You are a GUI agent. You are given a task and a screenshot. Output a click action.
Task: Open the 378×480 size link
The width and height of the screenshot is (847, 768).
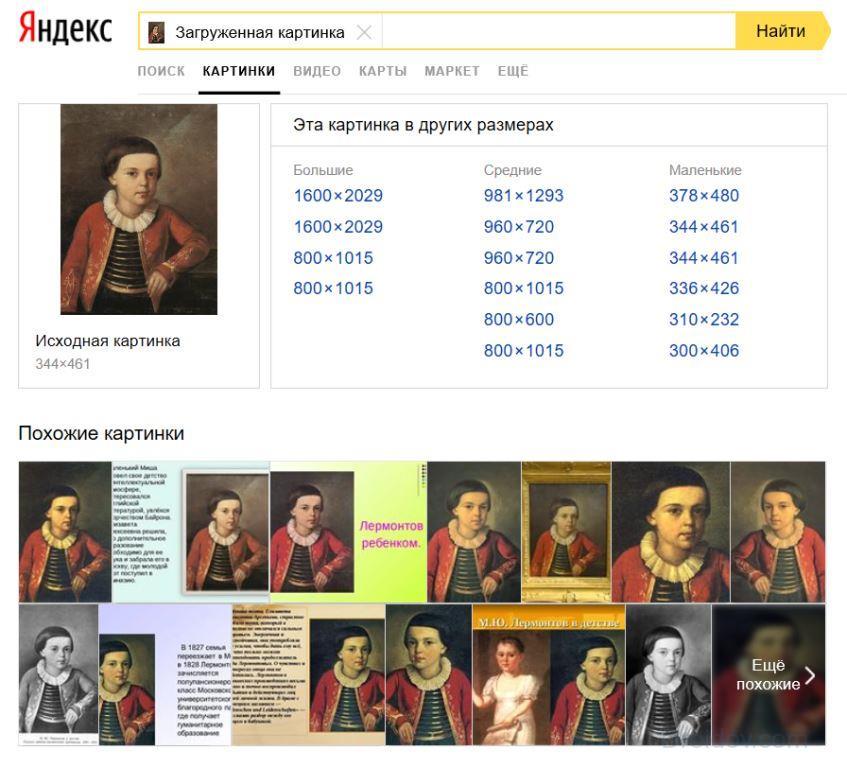coord(704,196)
